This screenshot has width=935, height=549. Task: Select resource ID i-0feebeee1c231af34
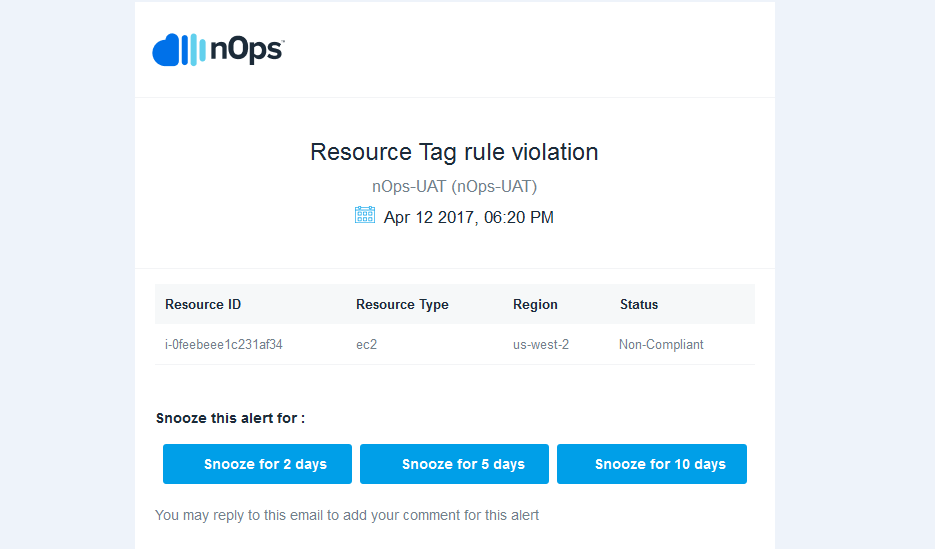224,345
